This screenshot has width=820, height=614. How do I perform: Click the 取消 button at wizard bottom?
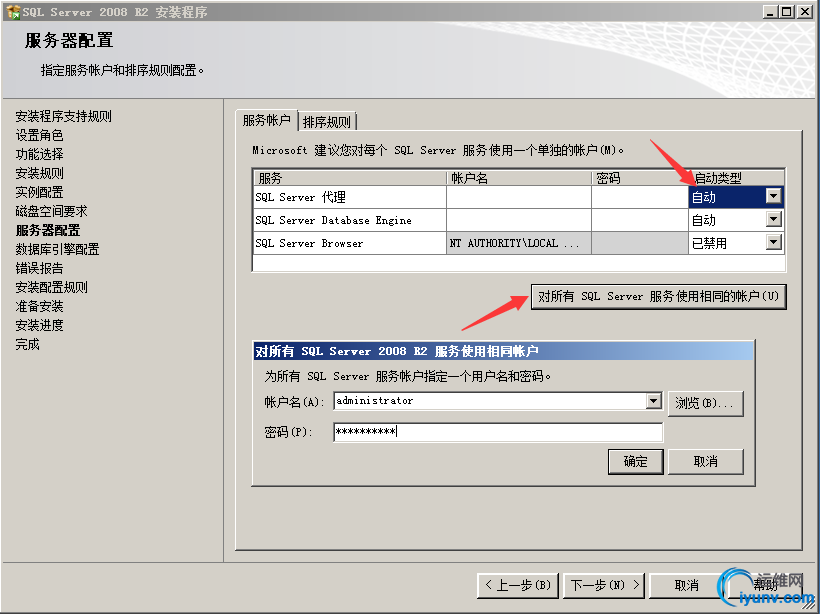click(687, 585)
